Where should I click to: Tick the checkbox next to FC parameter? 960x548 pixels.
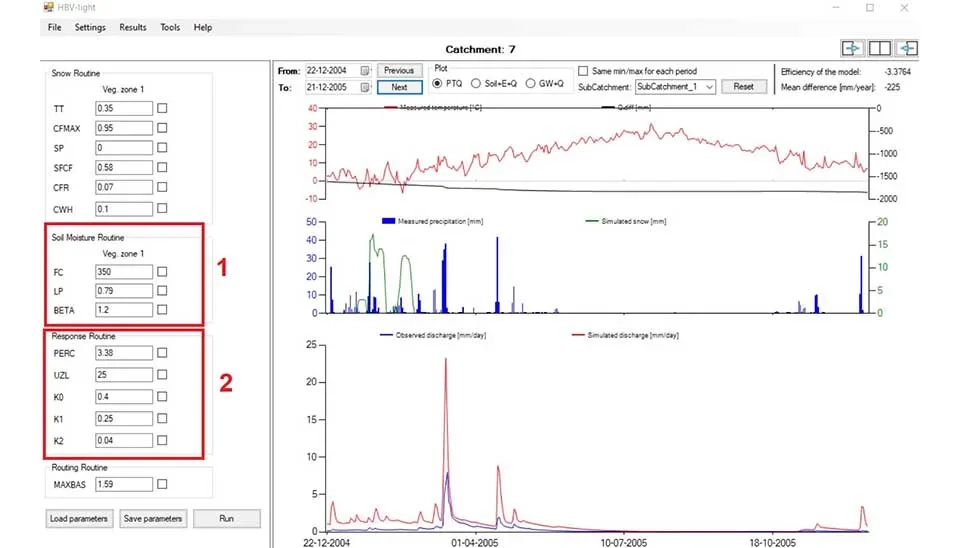pos(162,271)
